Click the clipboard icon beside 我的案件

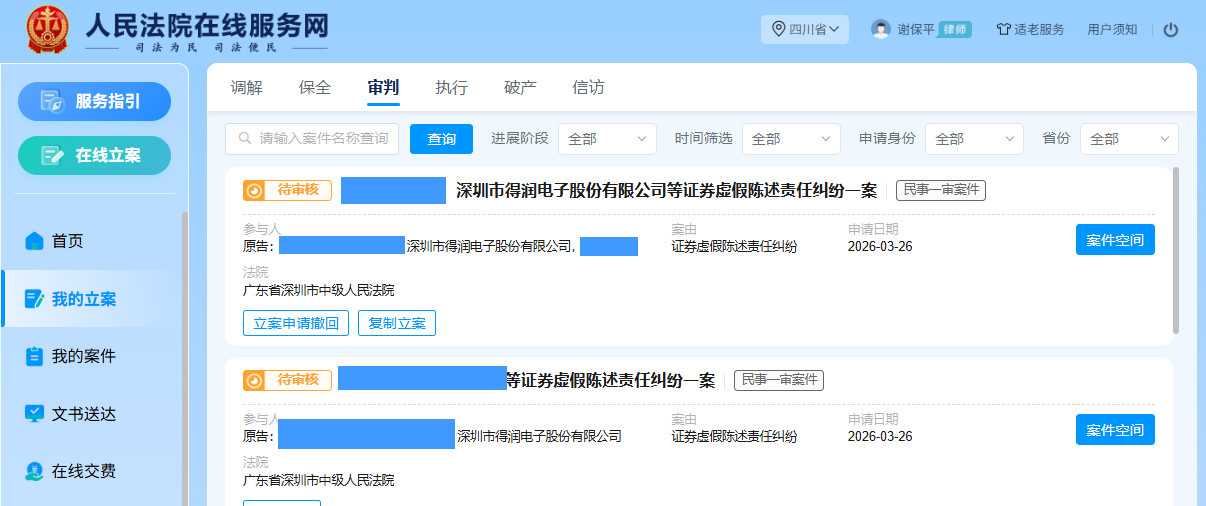pyautogui.click(x=34, y=356)
